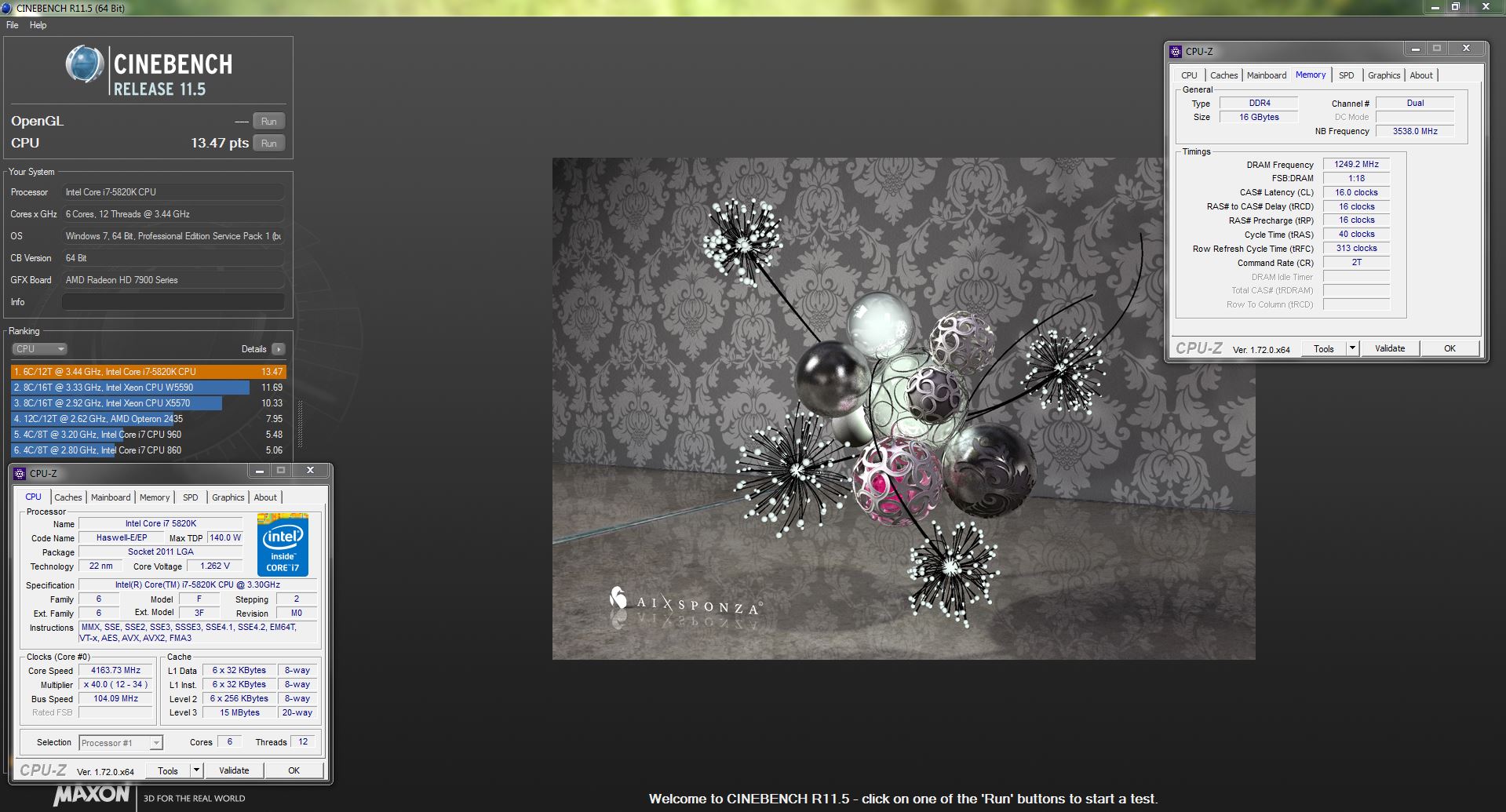Select ranking row 6 Core i7 860
The width and height of the screenshot is (1506, 812).
(148, 450)
